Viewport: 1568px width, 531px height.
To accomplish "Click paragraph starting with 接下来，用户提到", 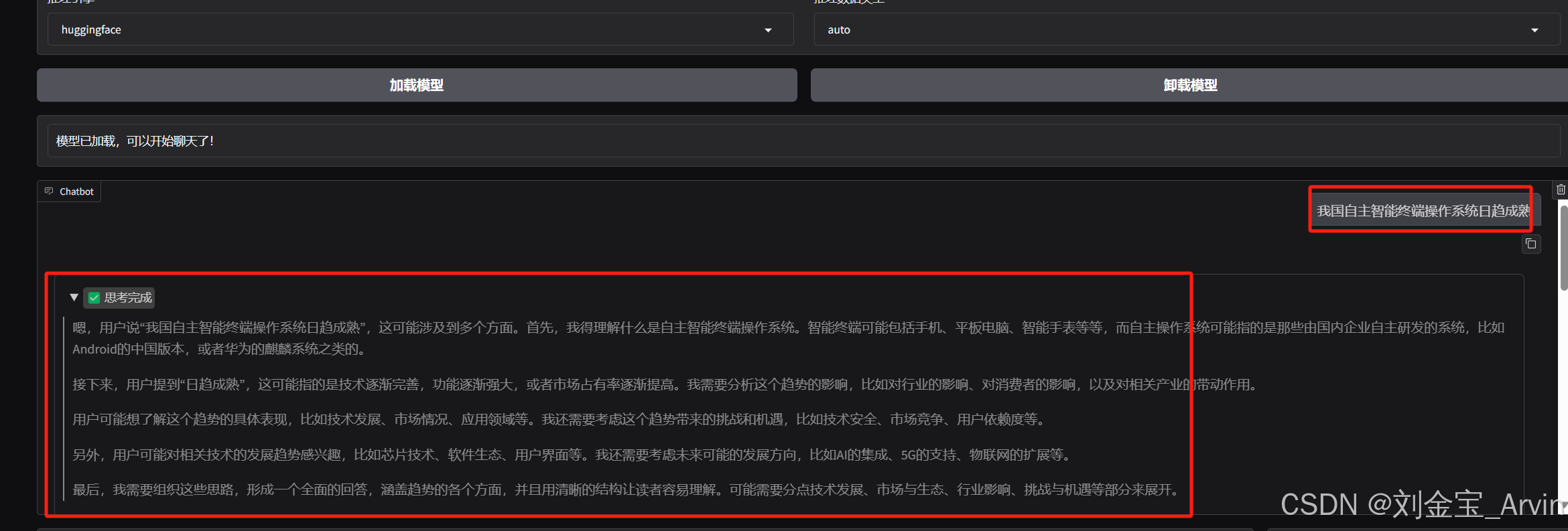I will point(667,384).
